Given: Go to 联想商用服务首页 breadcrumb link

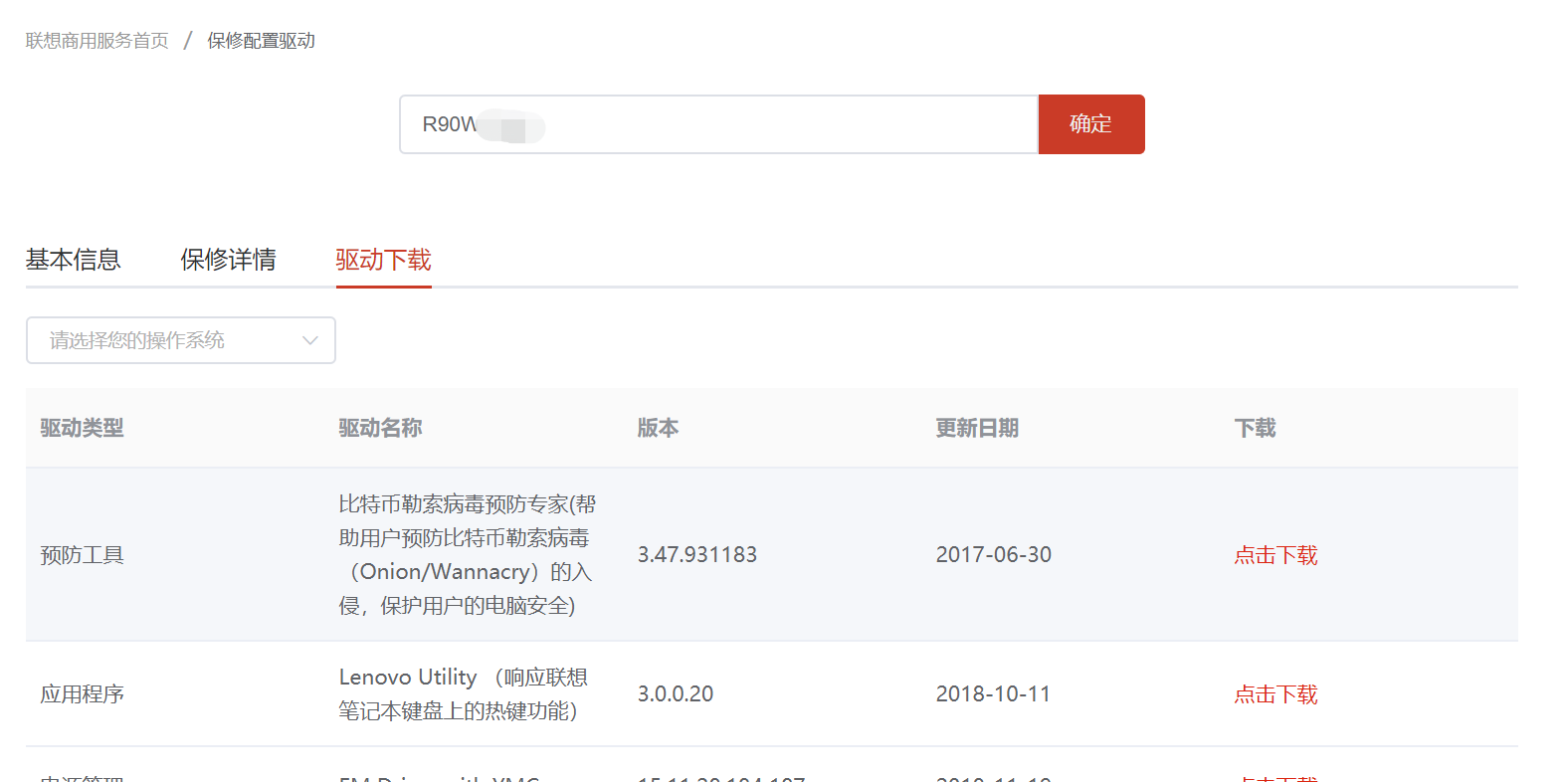Looking at the screenshot, I should (98, 41).
